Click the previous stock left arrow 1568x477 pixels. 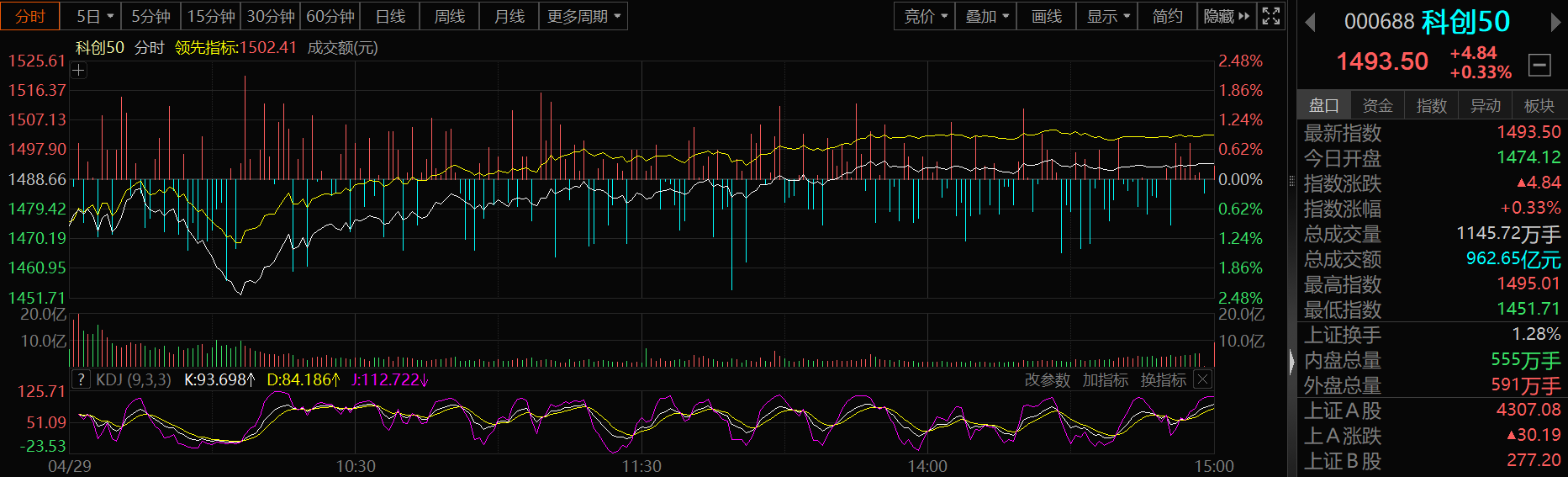(x=1310, y=23)
